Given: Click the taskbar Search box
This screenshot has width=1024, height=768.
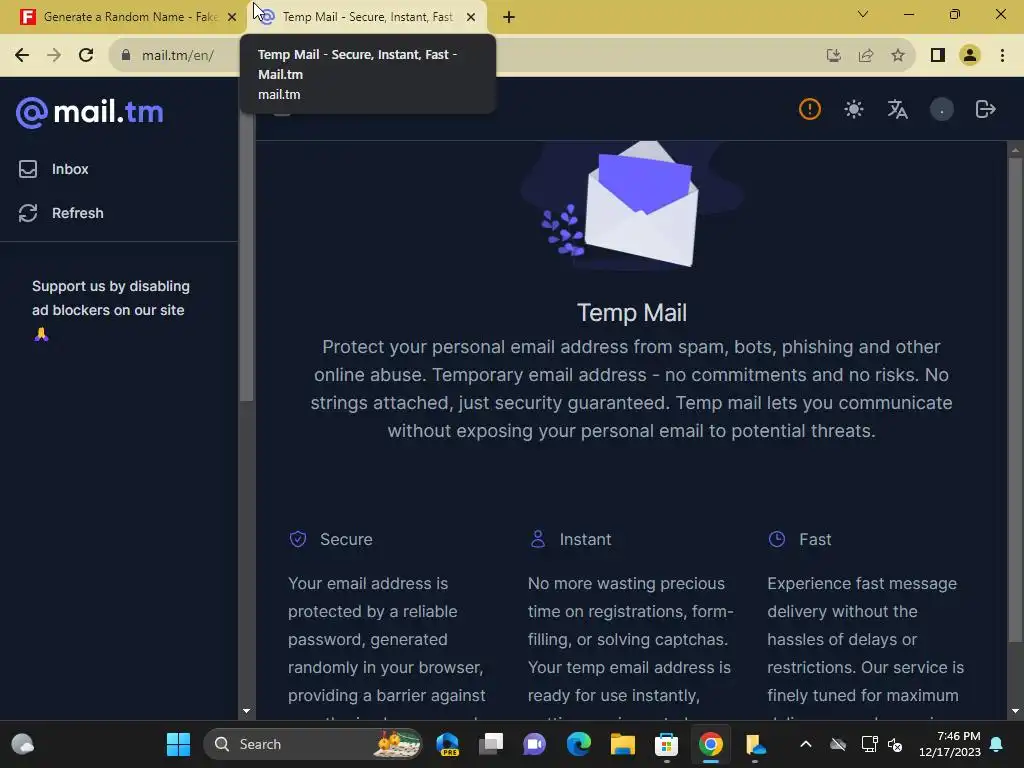Looking at the screenshot, I should pyautogui.click(x=313, y=744).
